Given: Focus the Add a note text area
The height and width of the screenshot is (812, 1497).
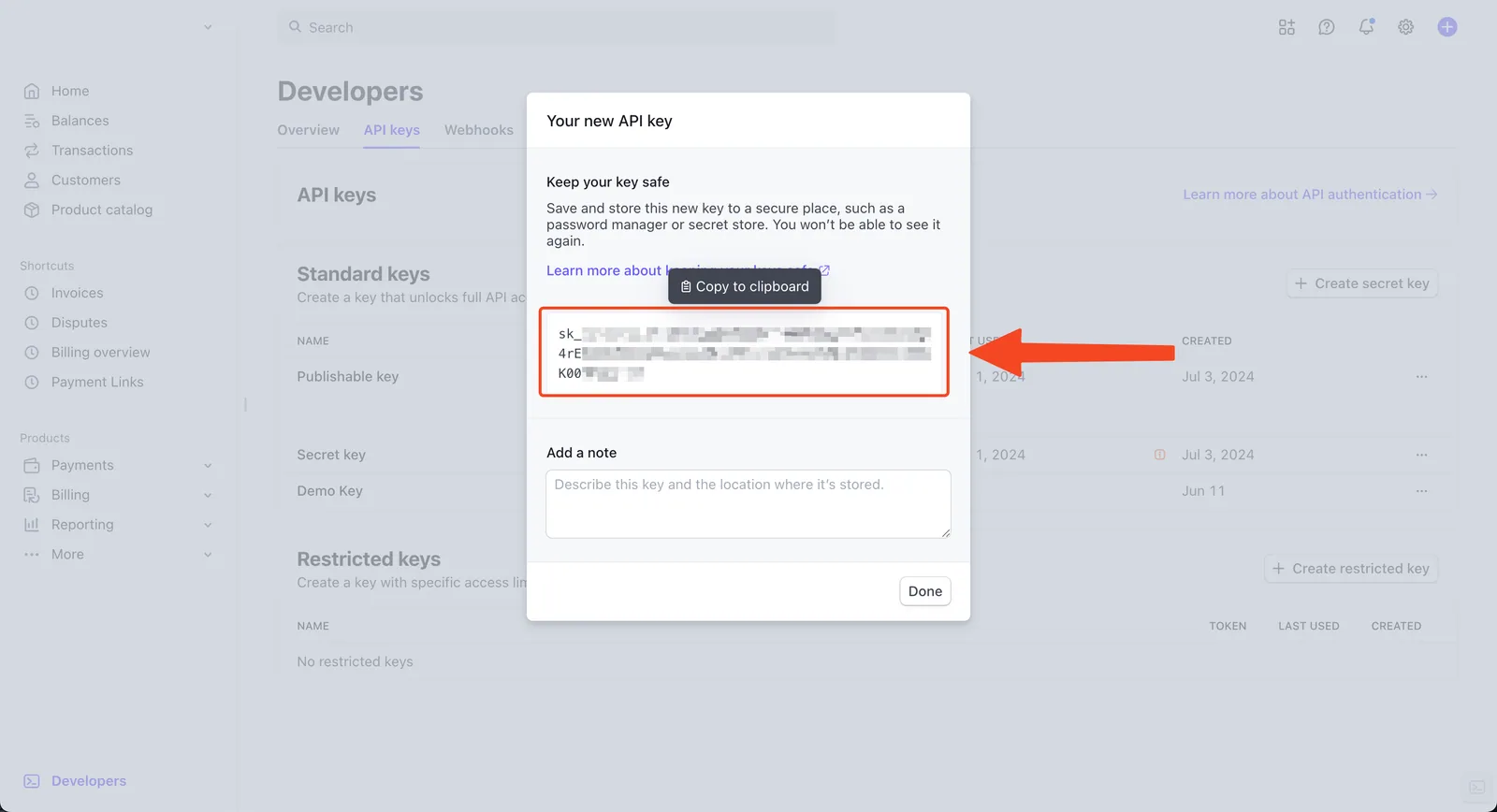Looking at the screenshot, I should [x=748, y=504].
